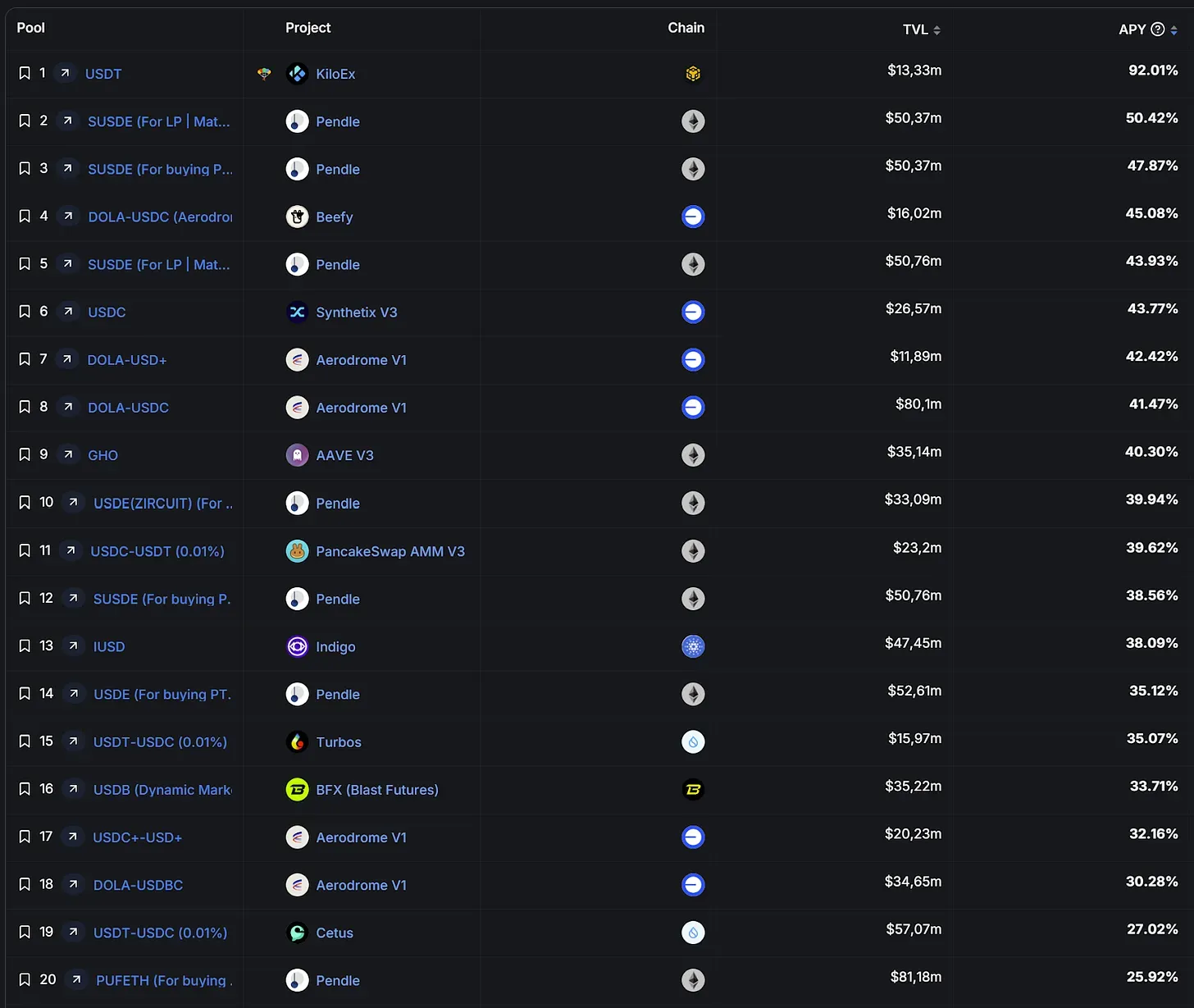The height and width of the screenshot is (1008, 1194).
Task: Toggle bookmark for GHO pool row 9
Action: pos(25,455)
